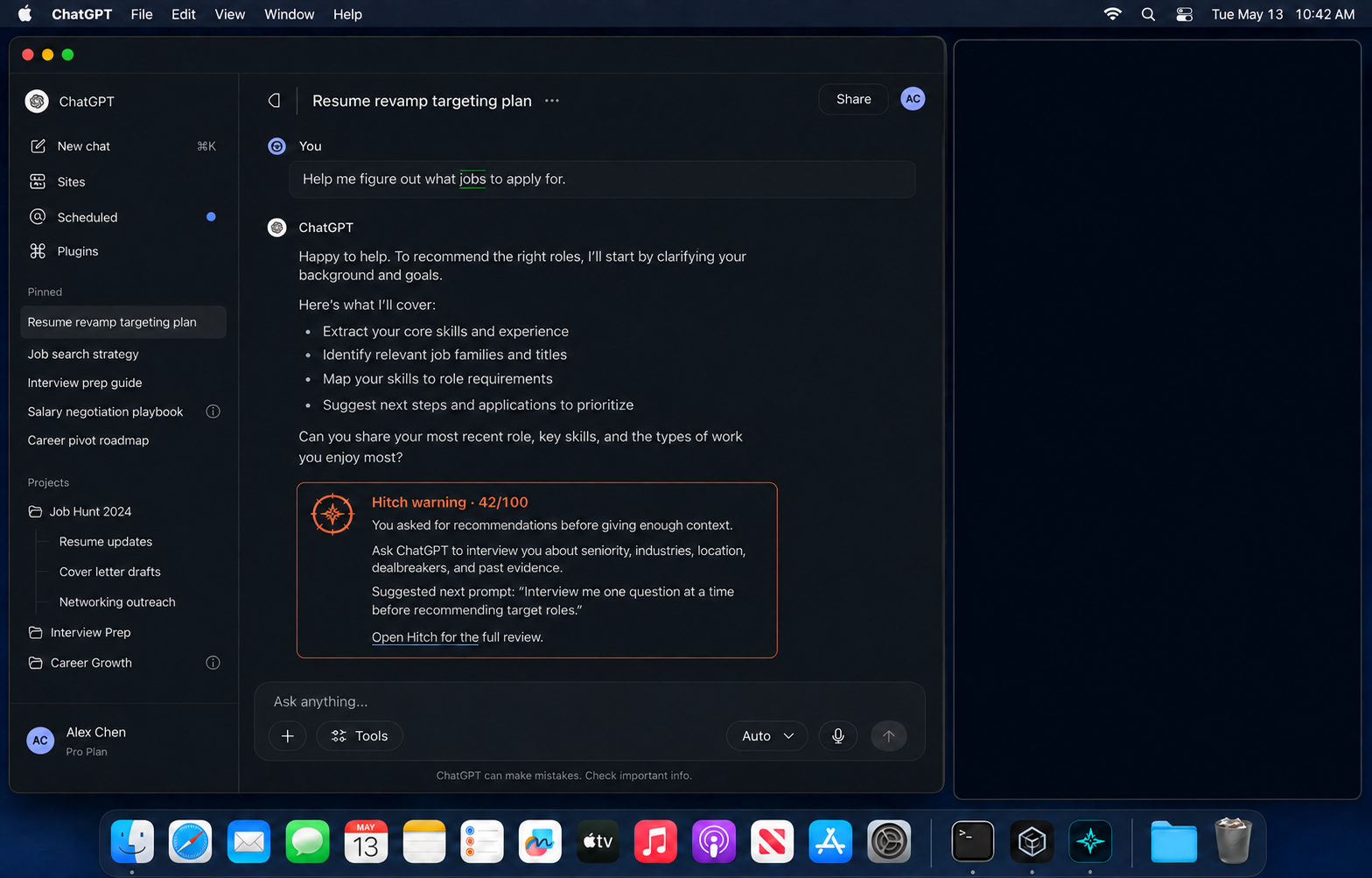Open Cover letter drafts under Job Hunt 2024
Viewport: 1372px width, 878px height.
coord(110,572)
